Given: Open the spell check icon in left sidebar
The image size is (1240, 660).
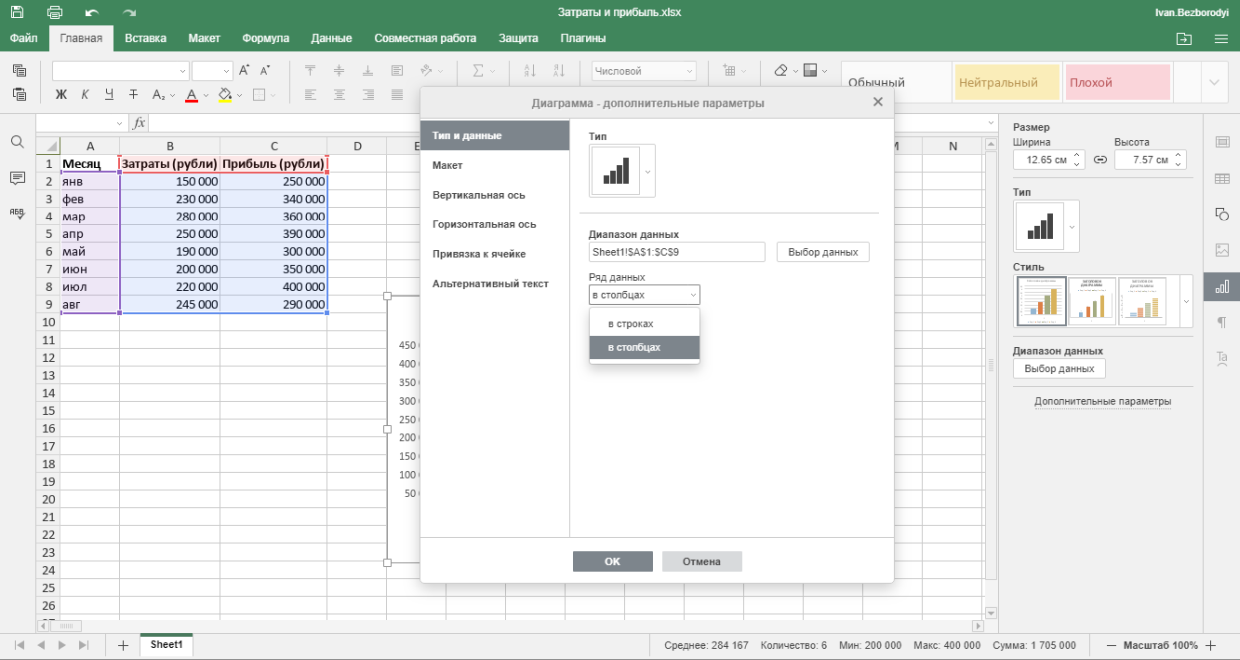Looking at the screenshot, I should pos(17,213).
